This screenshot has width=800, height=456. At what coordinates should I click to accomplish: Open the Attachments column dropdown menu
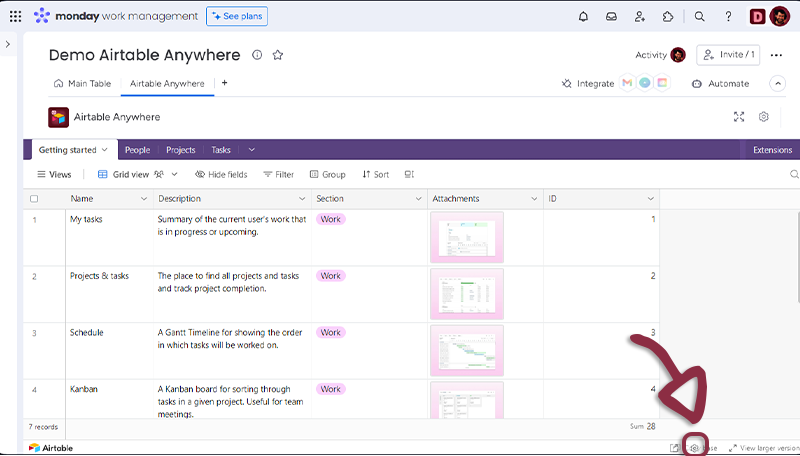click(x=535, y=199)
